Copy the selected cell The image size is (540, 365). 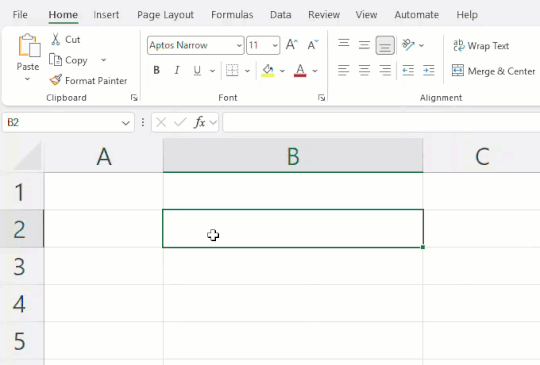(69, 60)
